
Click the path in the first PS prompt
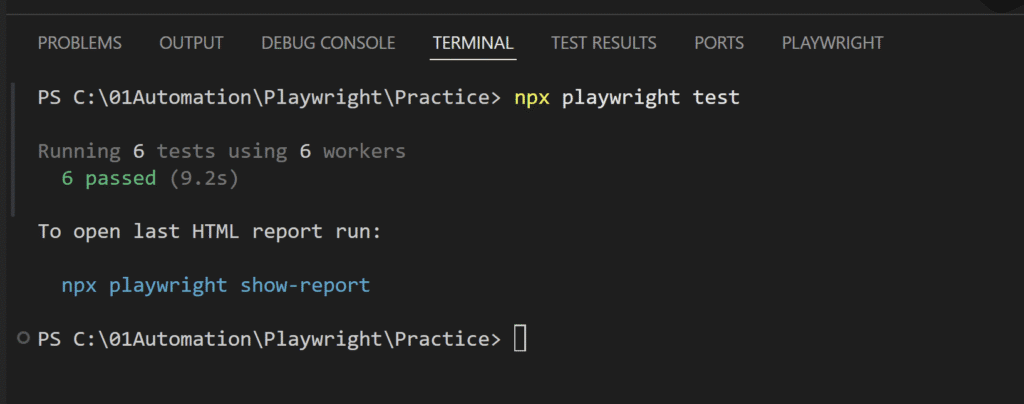281,98
